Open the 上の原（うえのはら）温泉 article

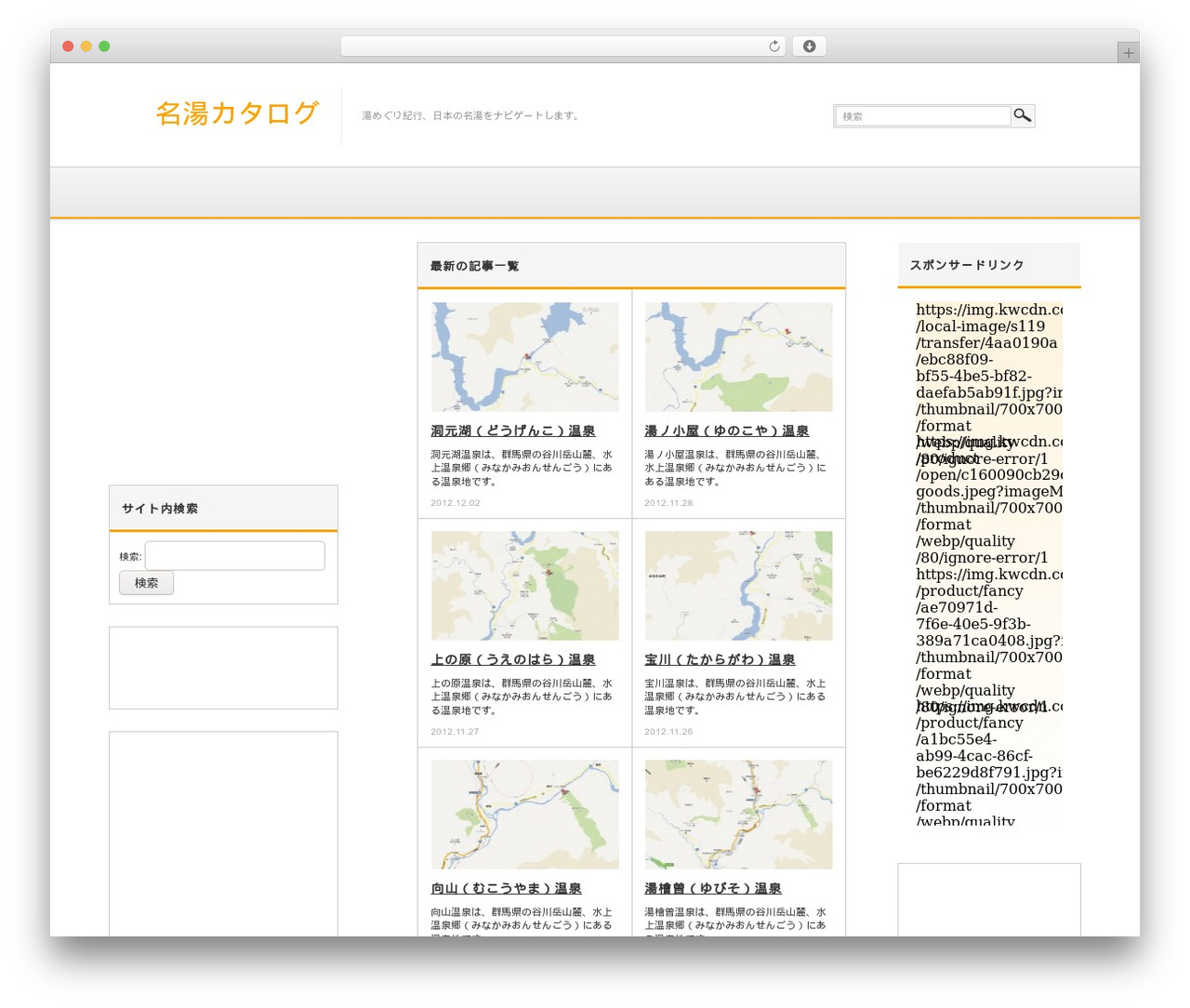tap(513, 660)
